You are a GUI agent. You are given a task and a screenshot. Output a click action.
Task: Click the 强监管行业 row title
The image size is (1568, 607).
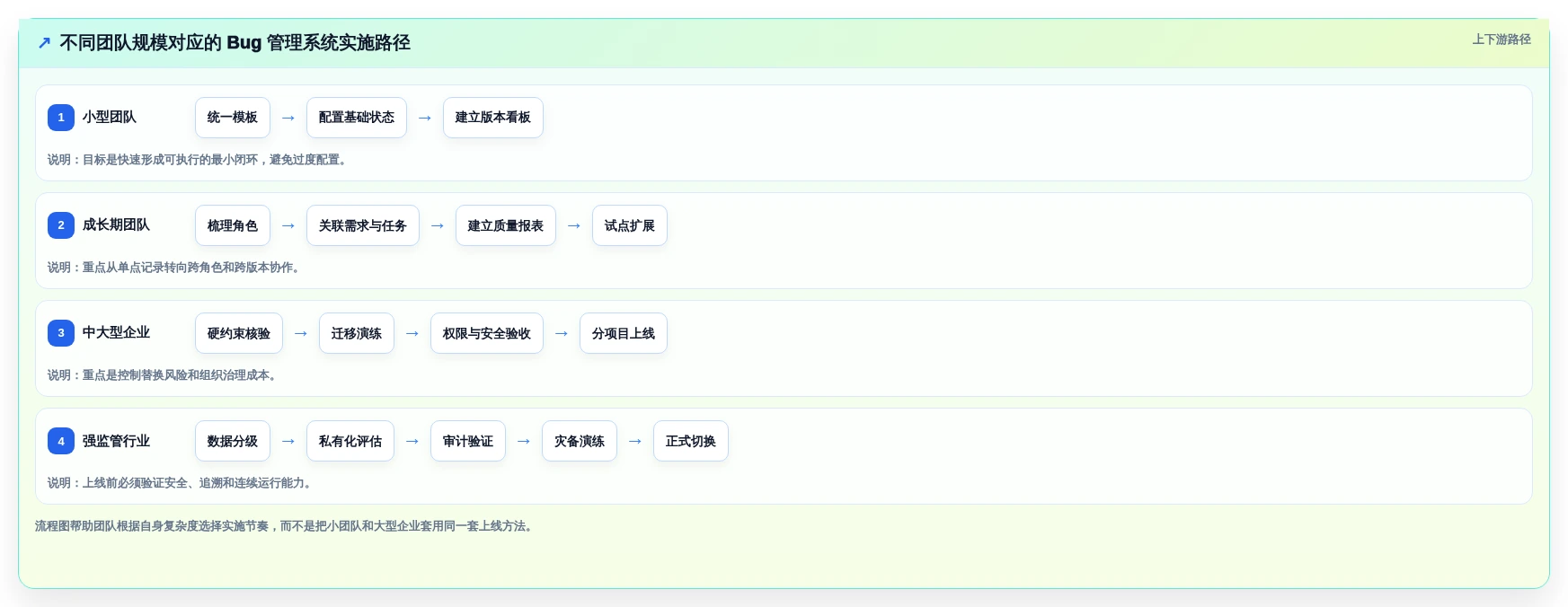116,441
